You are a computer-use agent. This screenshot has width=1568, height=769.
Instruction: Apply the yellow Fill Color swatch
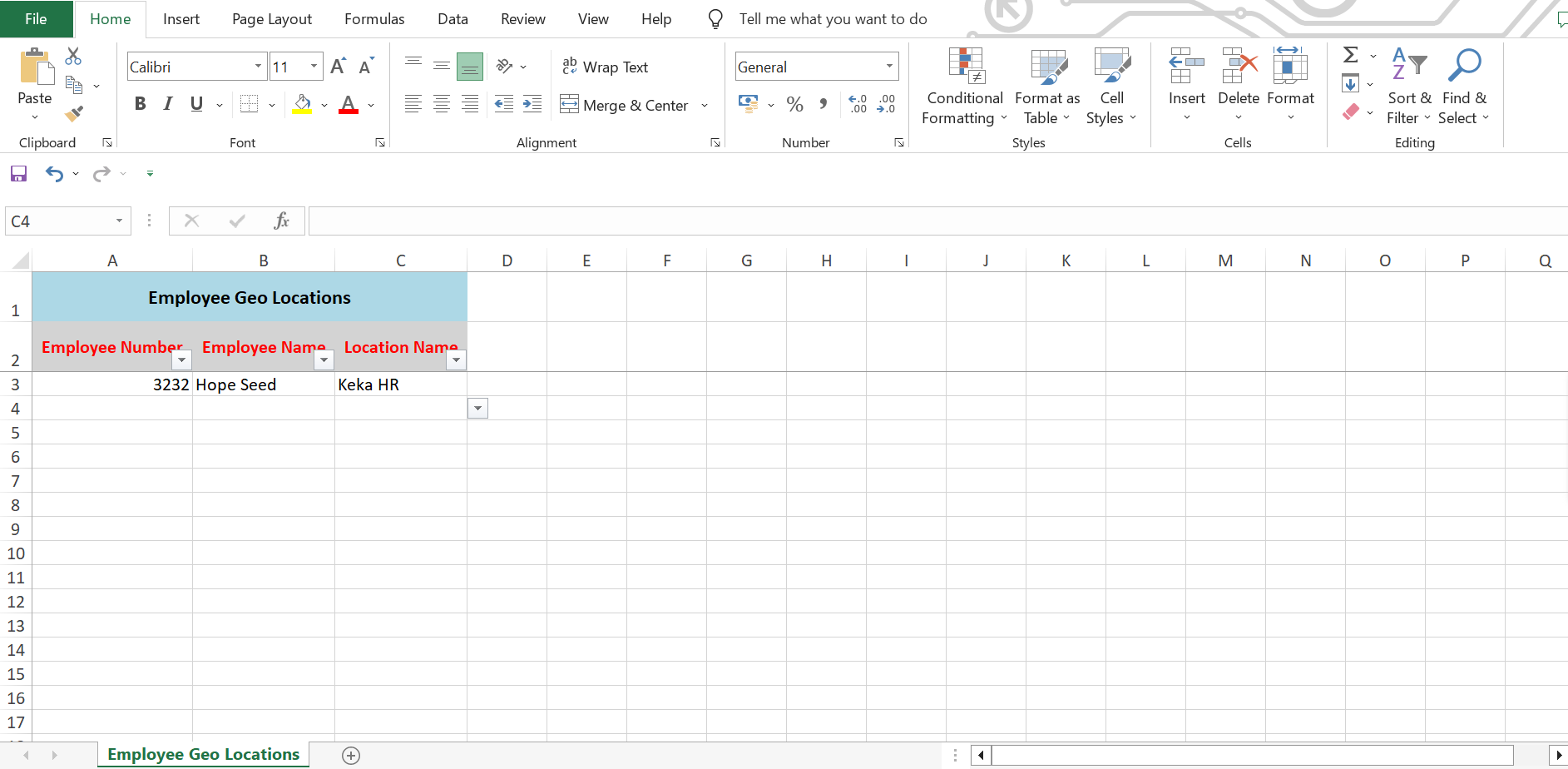(x=302, y=105)
